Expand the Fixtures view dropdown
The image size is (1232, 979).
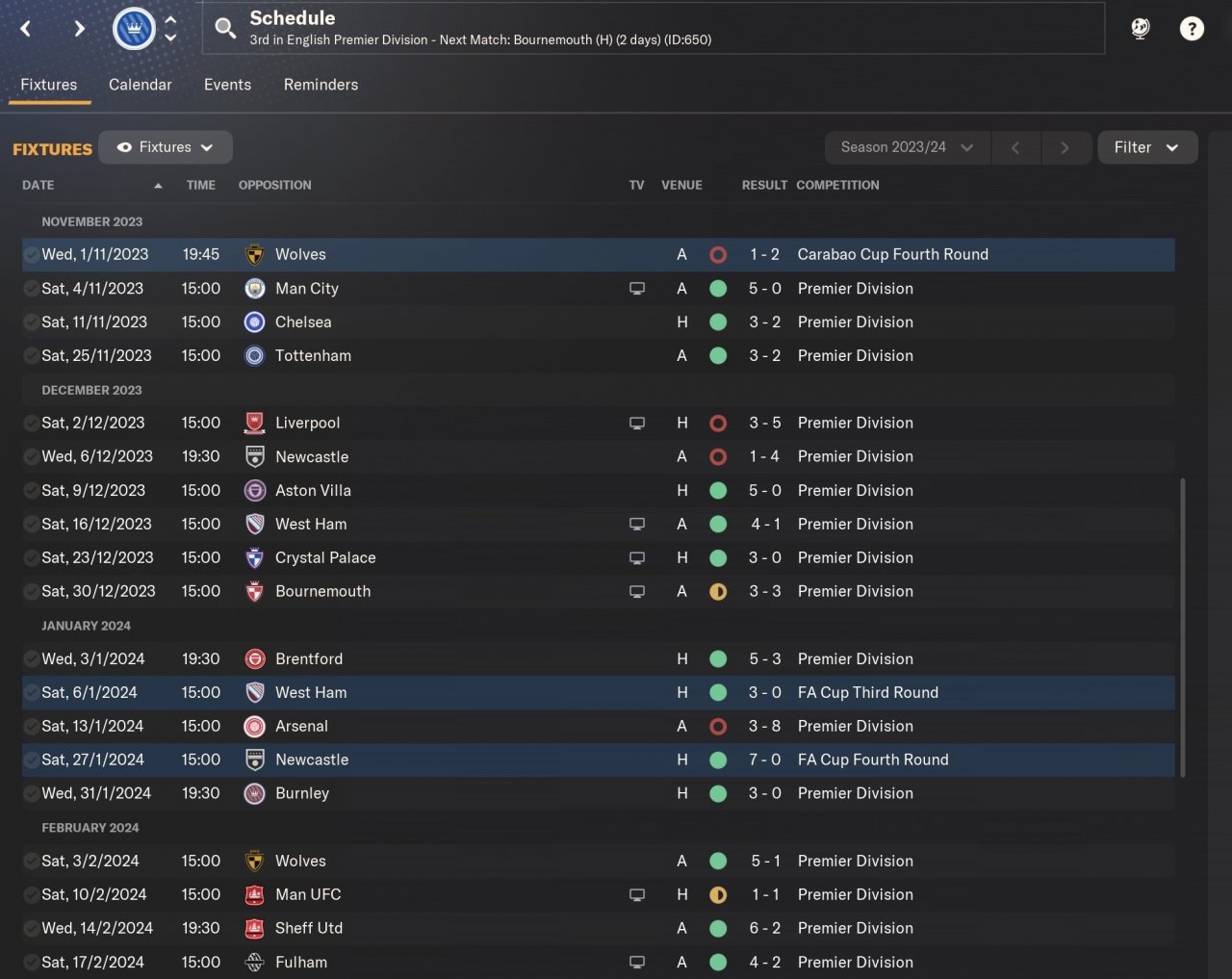(x=166, y=147)
